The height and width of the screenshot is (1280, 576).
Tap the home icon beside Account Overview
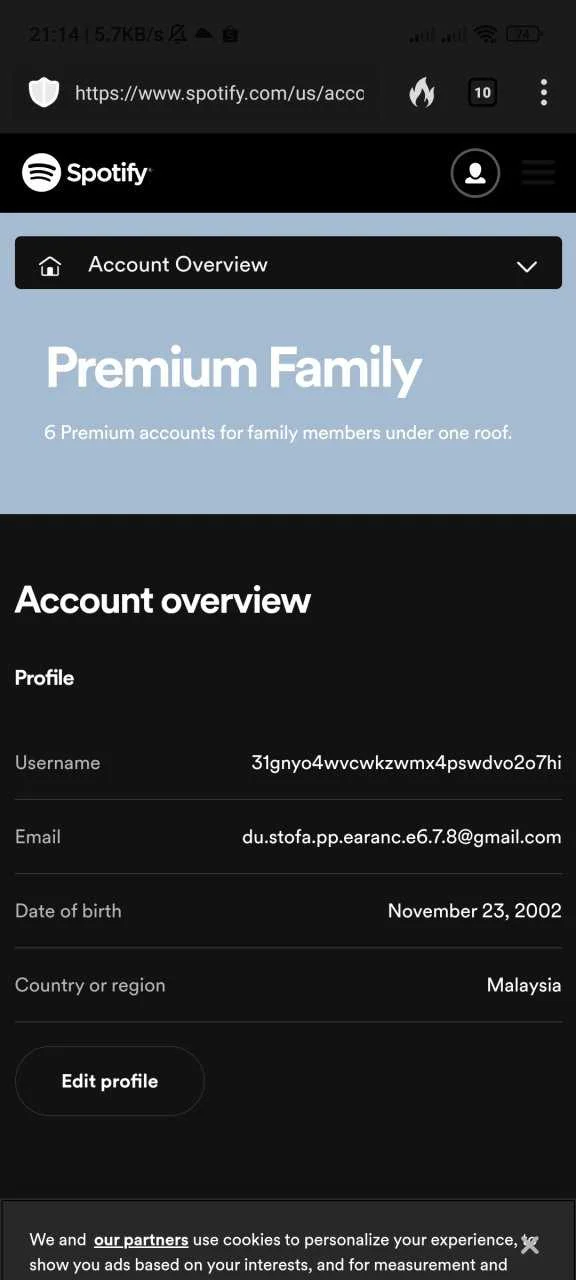pyautogui.click(x=50, y=265)
